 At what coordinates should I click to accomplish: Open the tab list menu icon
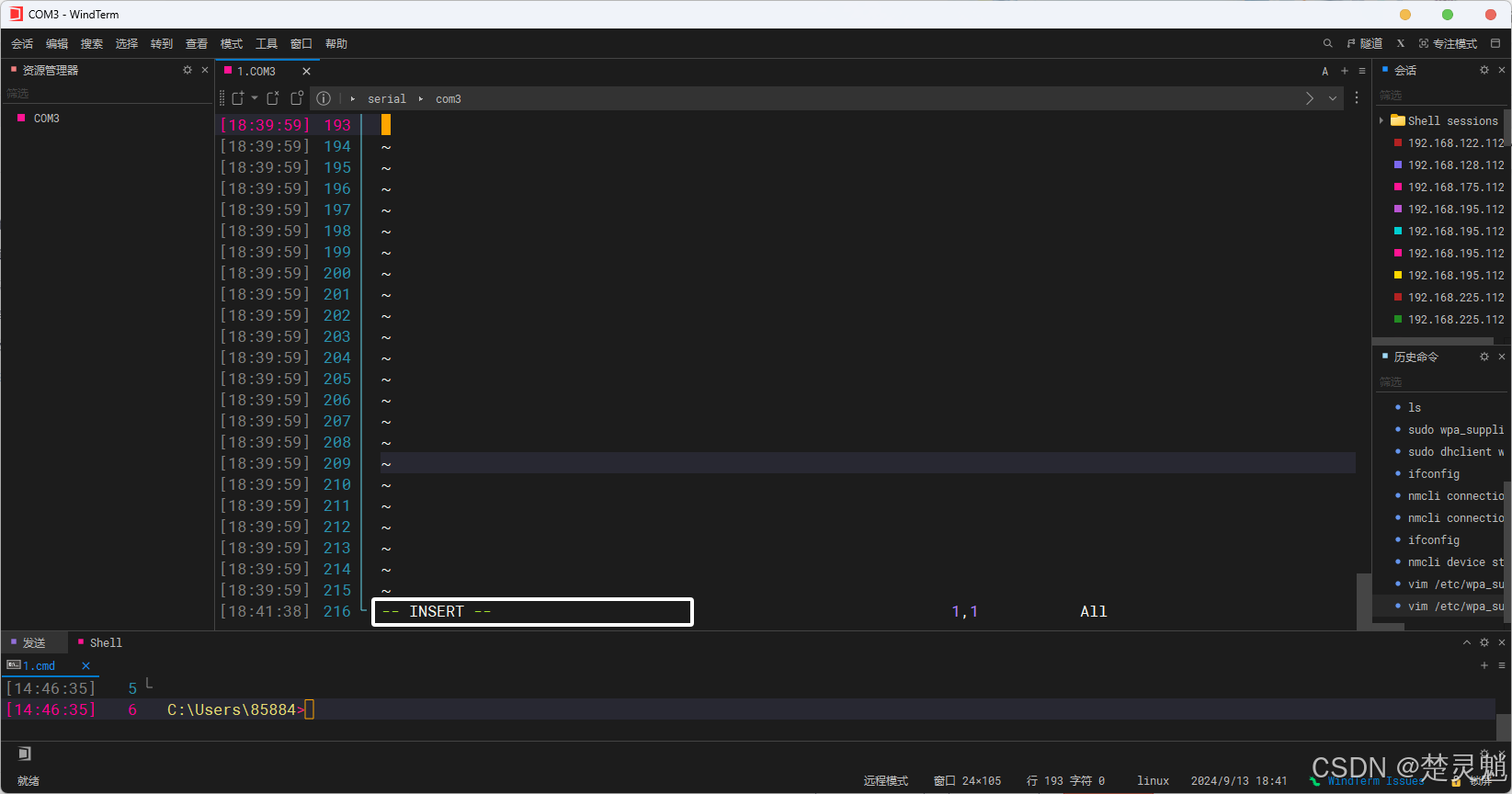pos(1362,71)
